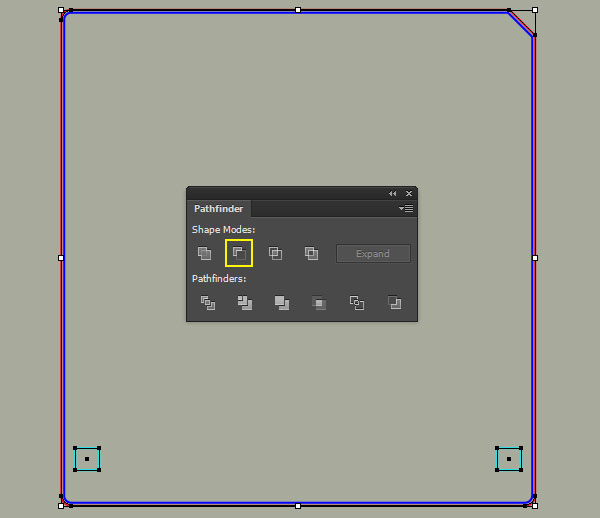Collapse the Pathfinder panel with double arrows
Screen dimensions: 600x518
pos(393,194)
